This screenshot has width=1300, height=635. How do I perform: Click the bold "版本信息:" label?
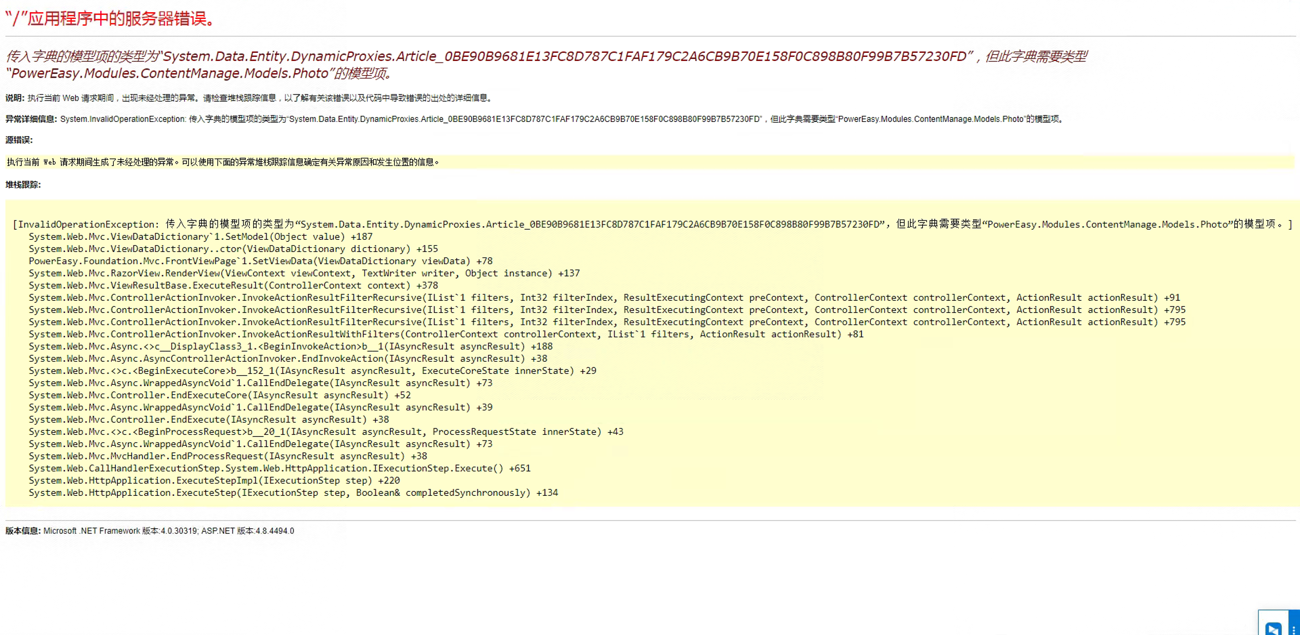[23, 531]
